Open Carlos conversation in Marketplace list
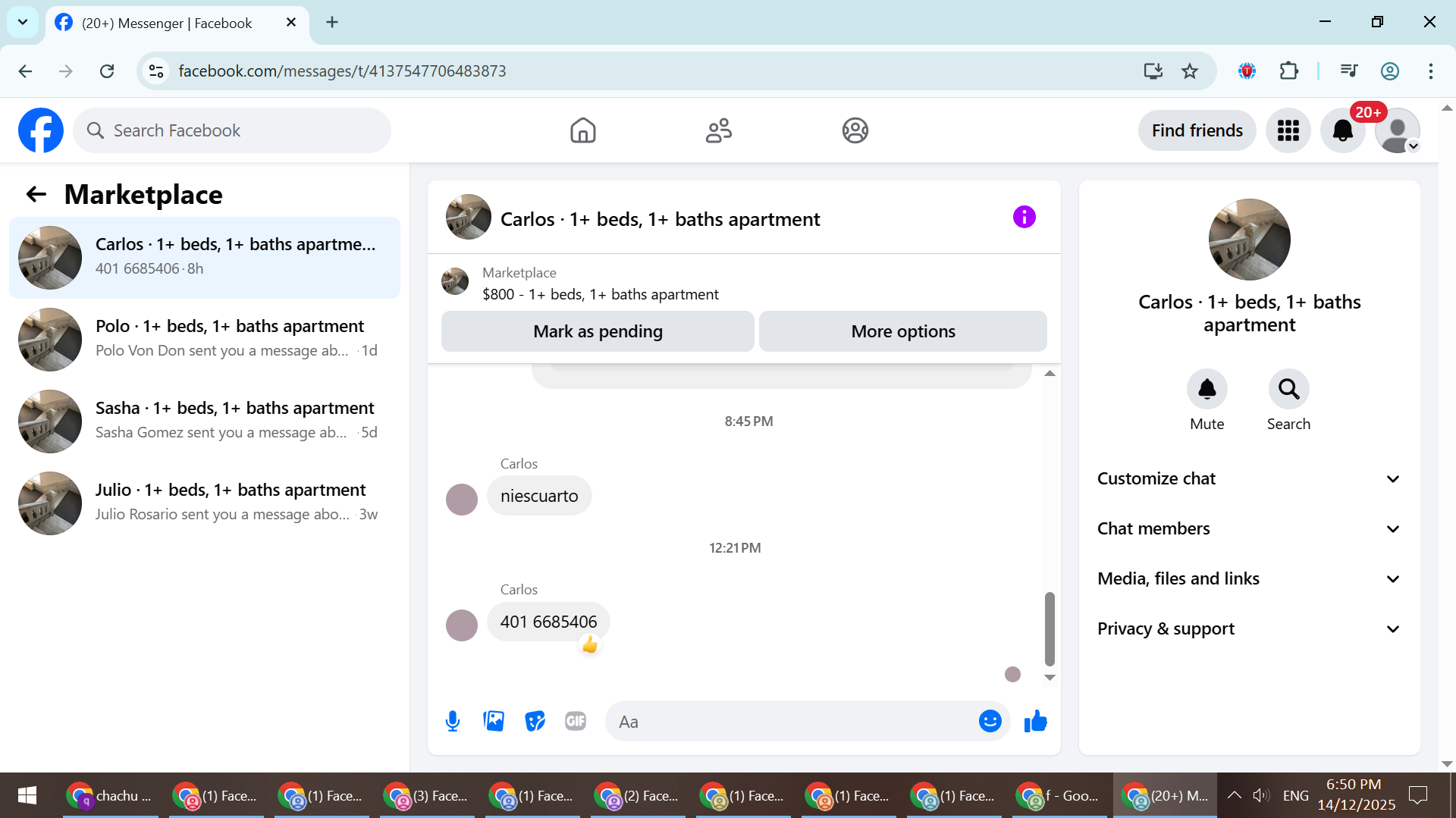Image resolution: width=1456 pixels, height=818 pixels. click(205, 258)
